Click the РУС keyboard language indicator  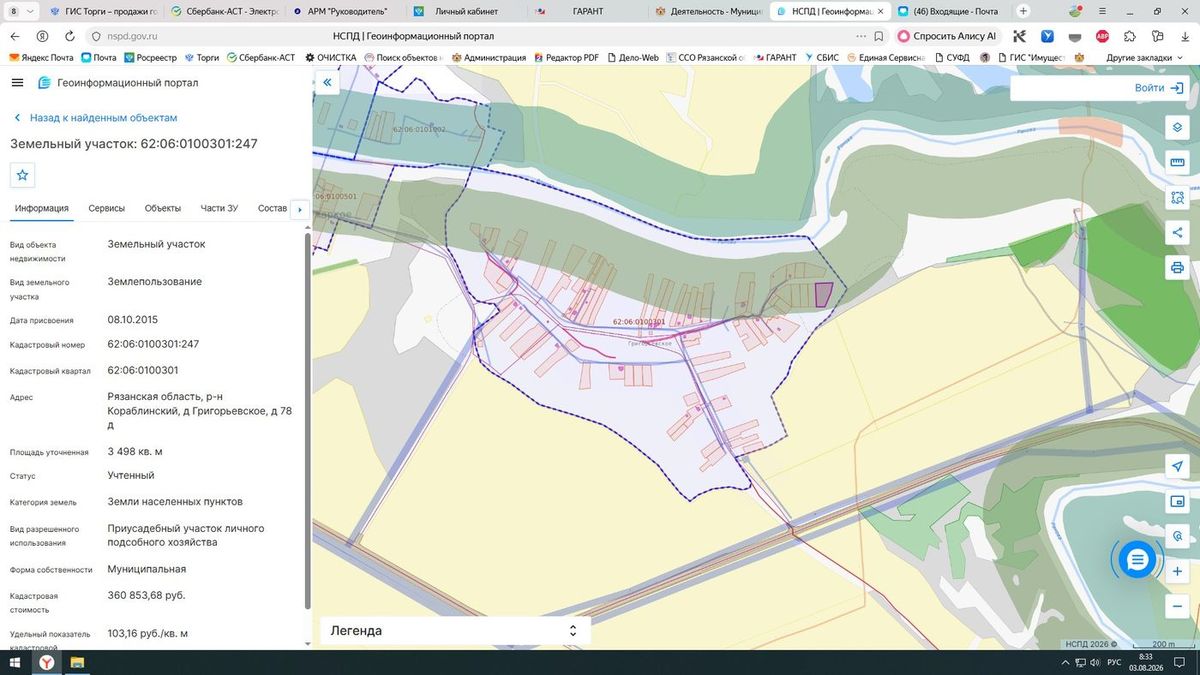tap(1115, 663)
